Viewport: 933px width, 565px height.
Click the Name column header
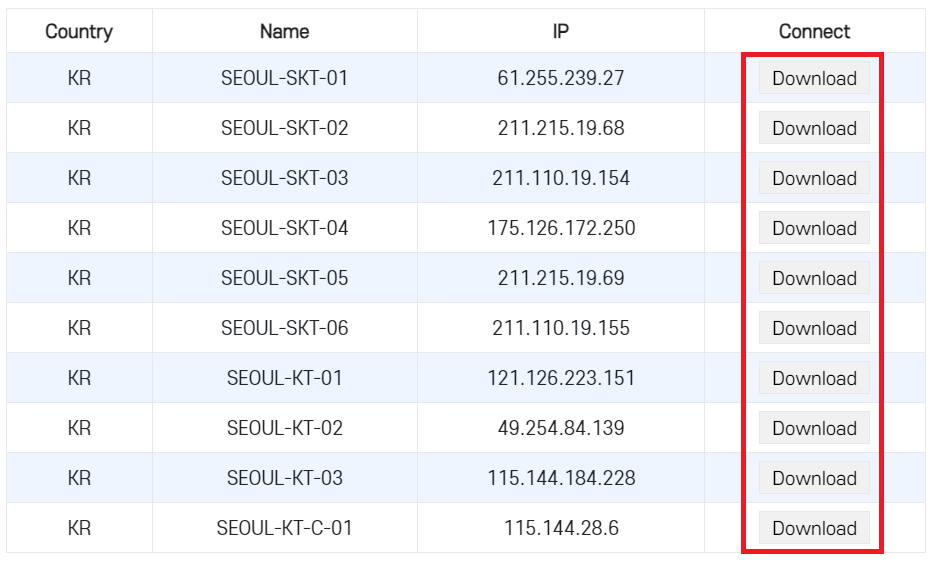pos(284,31)
